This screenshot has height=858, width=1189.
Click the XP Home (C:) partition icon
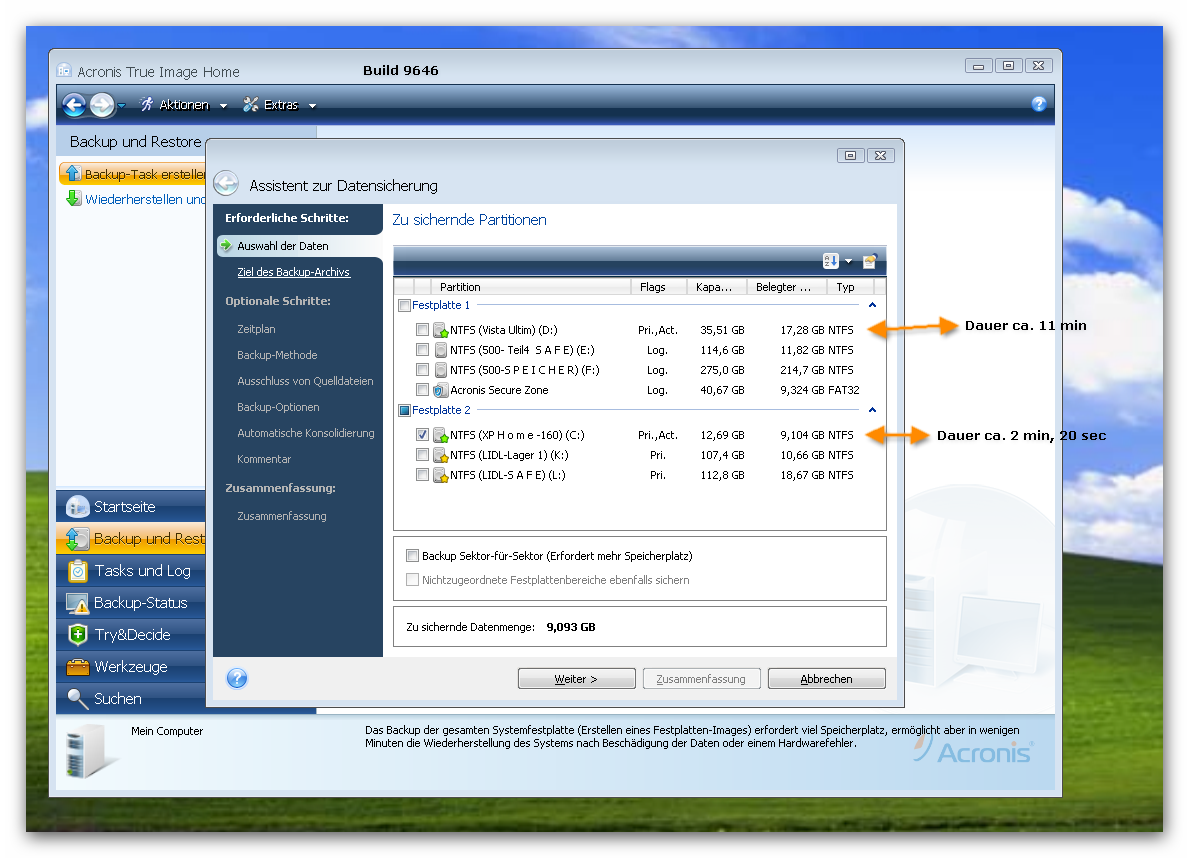[x=441, y=435]
